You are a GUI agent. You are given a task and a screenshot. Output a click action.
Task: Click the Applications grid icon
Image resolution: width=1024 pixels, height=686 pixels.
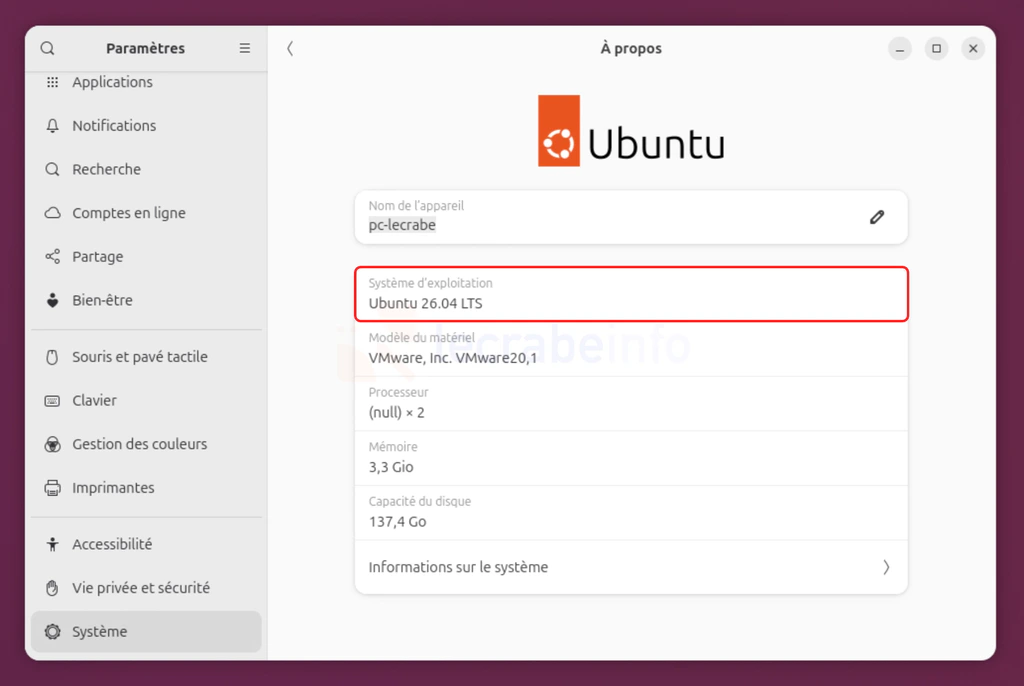[x=52, y=82]
